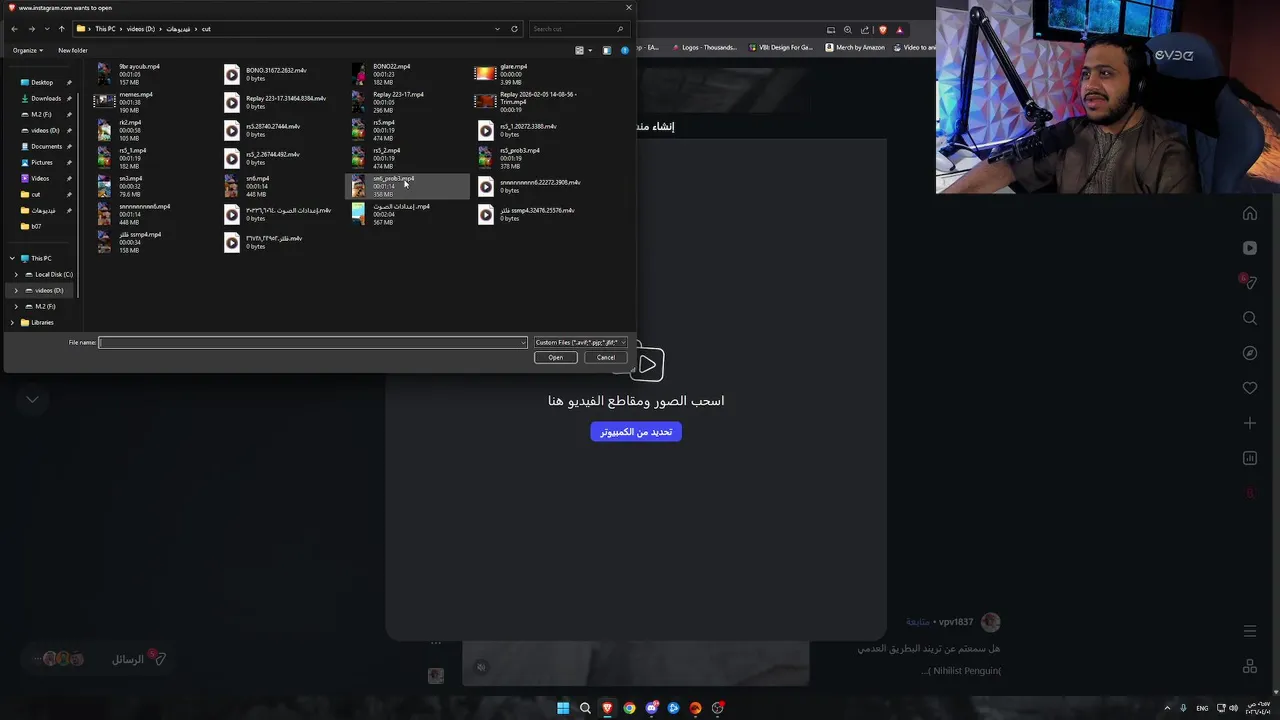Go up one folder level

[61, 29]
